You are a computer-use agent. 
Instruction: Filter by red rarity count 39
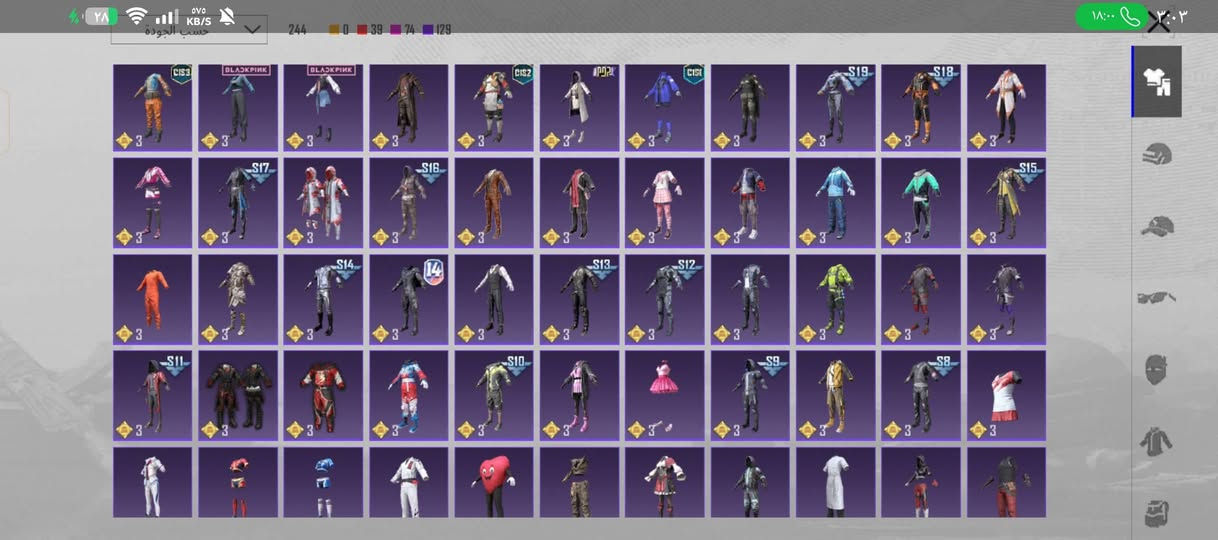(370, 30)
